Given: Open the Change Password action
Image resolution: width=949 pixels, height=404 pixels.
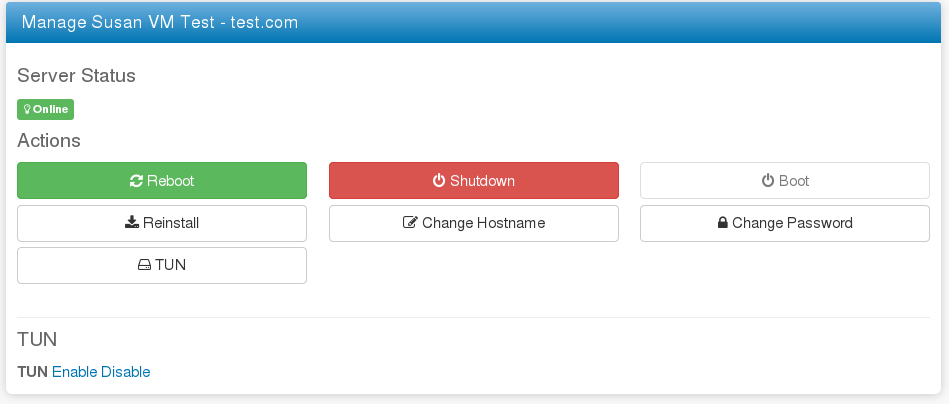Looking at the screenshot, I should tap(785, 223).
